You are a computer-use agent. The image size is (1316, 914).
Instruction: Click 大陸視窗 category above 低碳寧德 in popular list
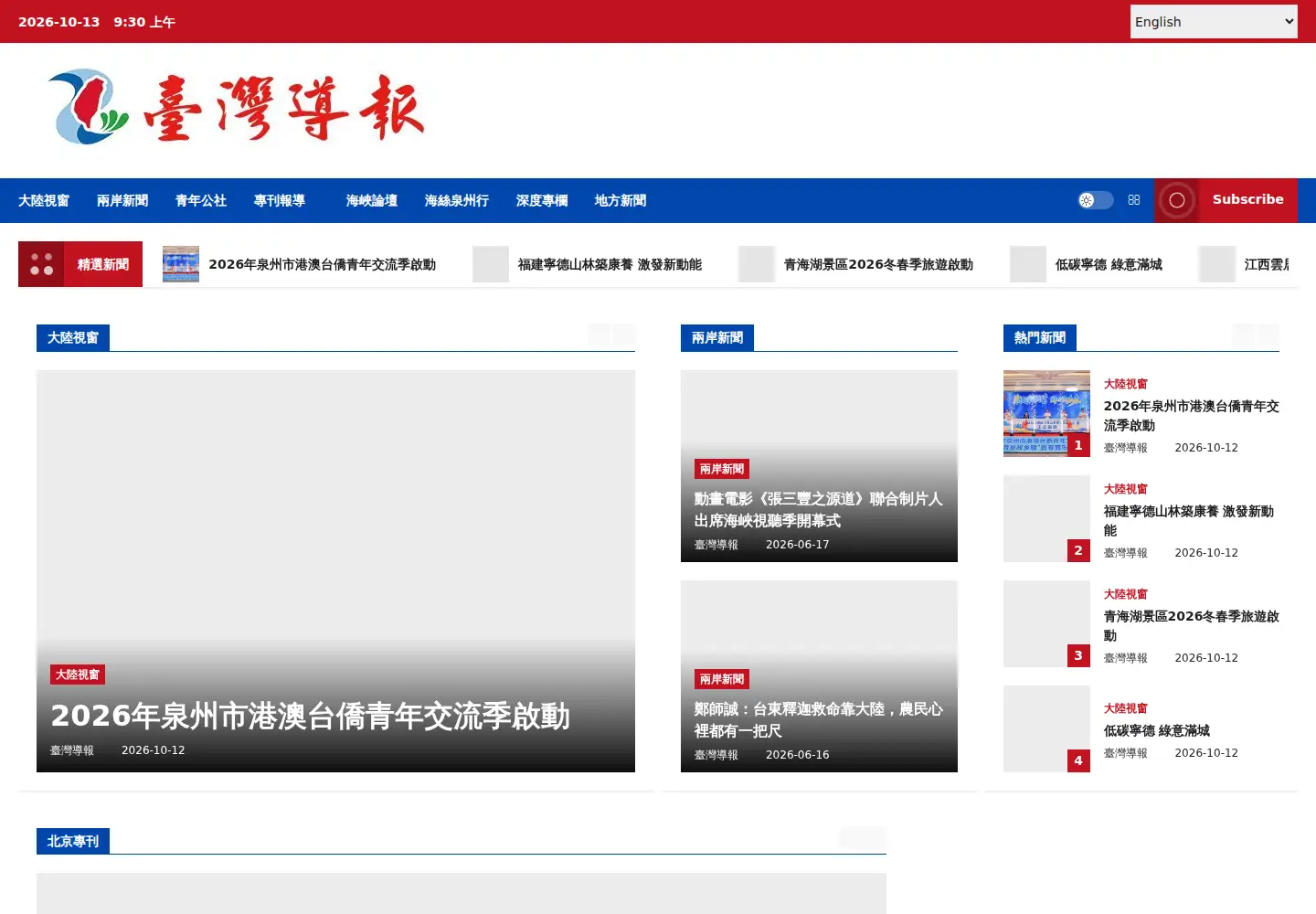pos(1126,708)
